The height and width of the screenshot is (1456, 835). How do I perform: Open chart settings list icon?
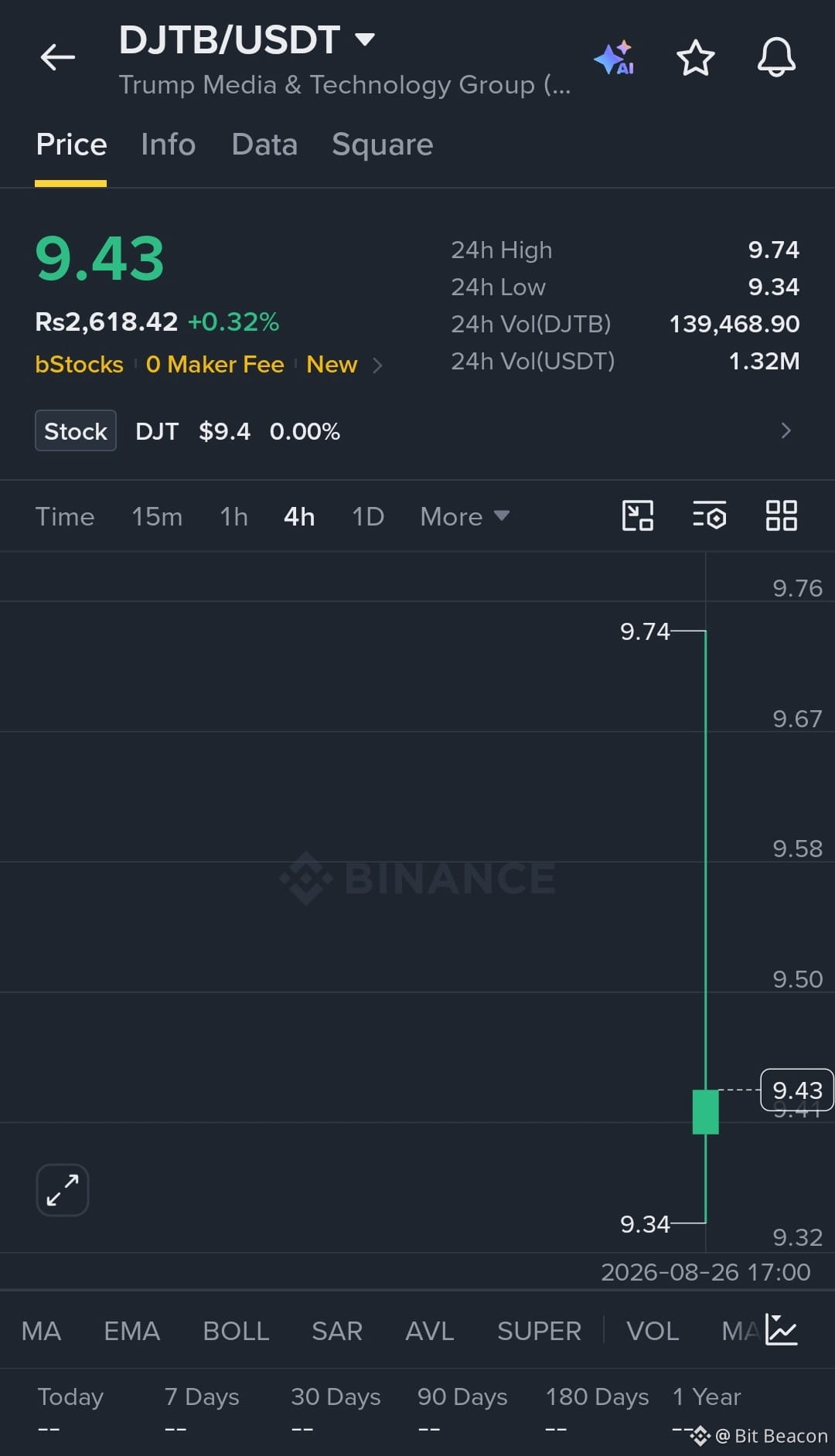pos(710,515)
